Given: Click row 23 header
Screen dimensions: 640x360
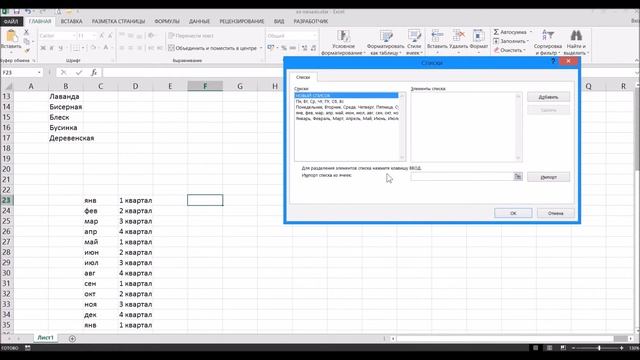Looking at the screenshot, I should click(7, 200).
